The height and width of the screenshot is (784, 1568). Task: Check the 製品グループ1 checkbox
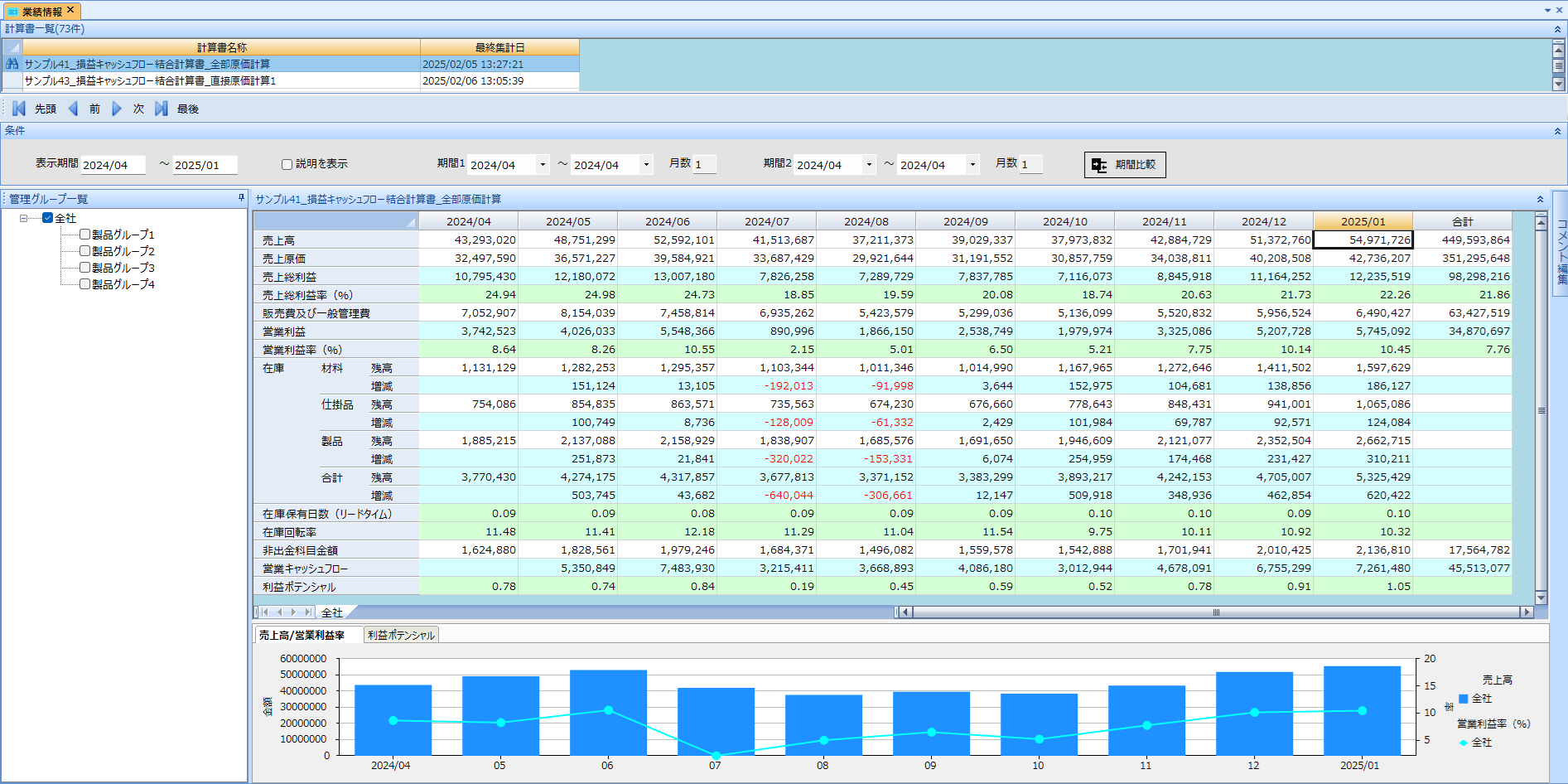(x=84, y=235)
